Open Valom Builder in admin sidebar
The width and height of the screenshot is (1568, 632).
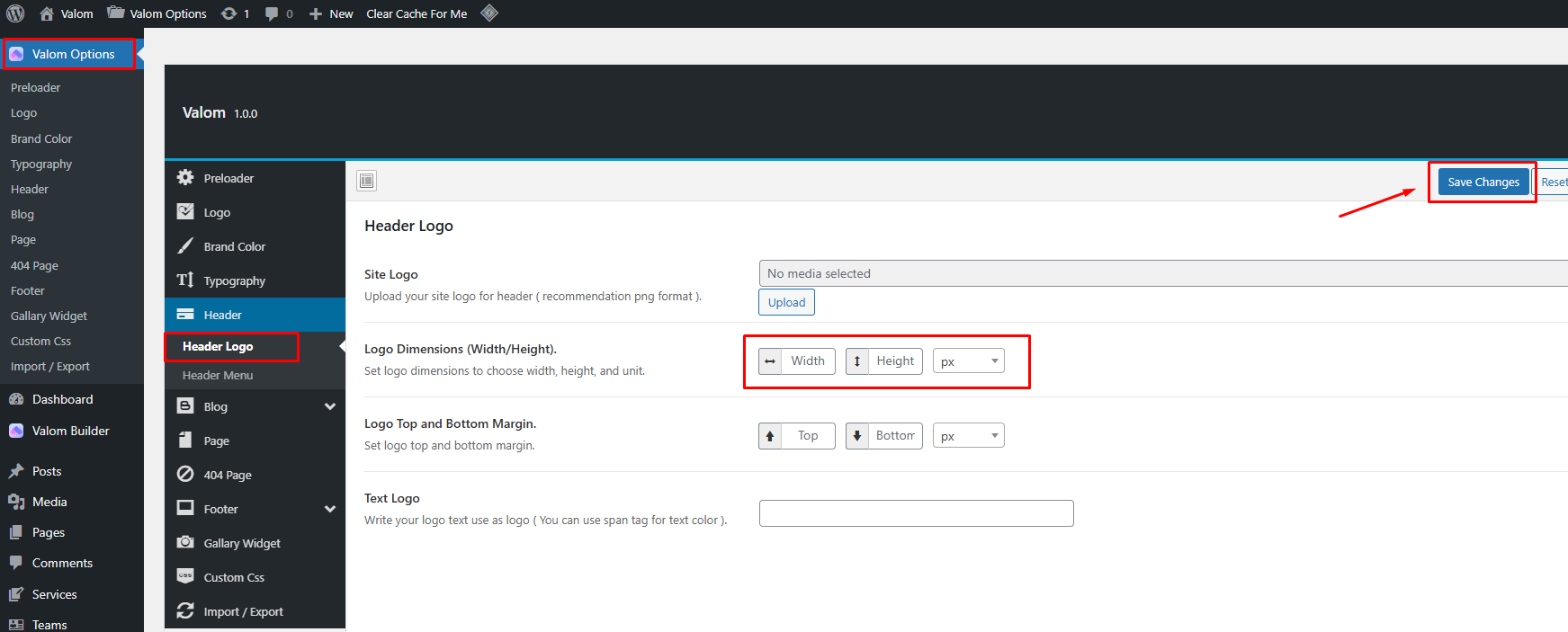click(71, 431)
